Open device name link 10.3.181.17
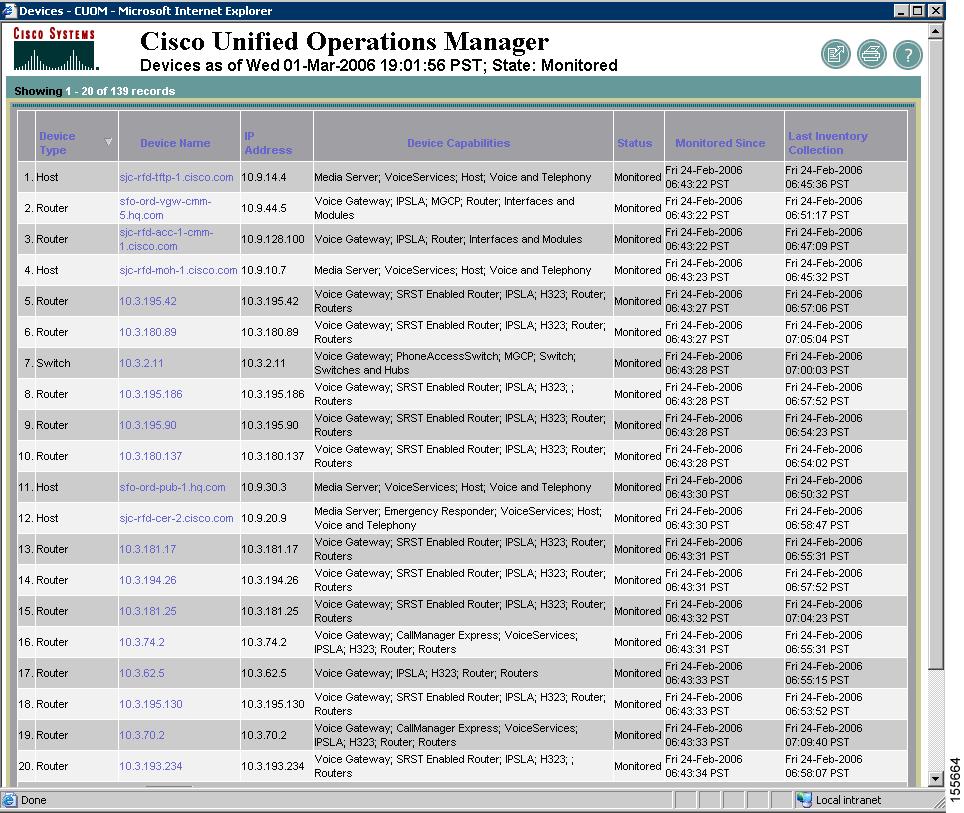The width and height of the screenshot is (964, 813). [148, 549]
